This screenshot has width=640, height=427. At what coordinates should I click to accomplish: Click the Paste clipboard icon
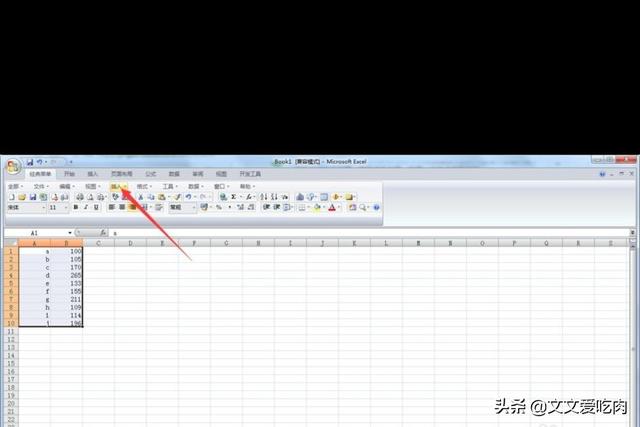point(161,197)
